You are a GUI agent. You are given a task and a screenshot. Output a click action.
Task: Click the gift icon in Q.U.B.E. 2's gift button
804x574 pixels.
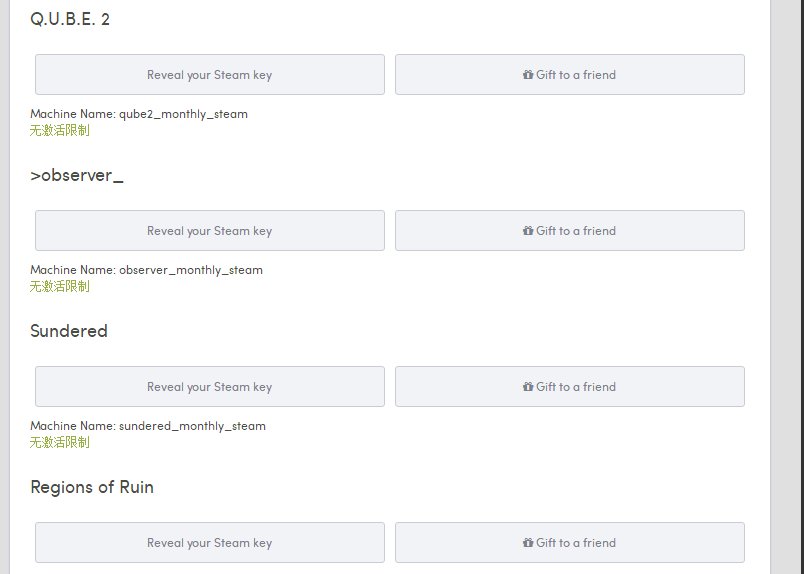[528, 75]
